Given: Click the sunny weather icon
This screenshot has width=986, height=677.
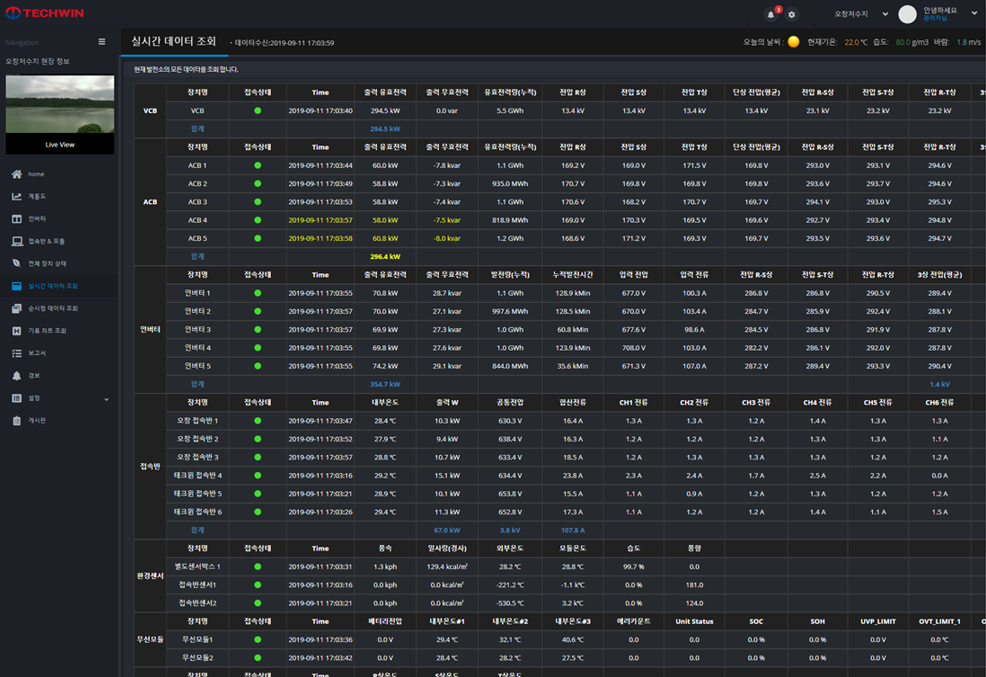Looking at the screenshot, I should click(793, 42).
